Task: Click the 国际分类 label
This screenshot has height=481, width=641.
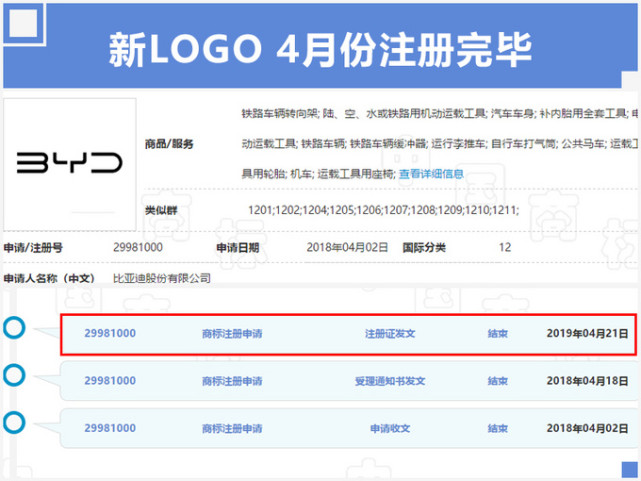Action: coord(424,248)
